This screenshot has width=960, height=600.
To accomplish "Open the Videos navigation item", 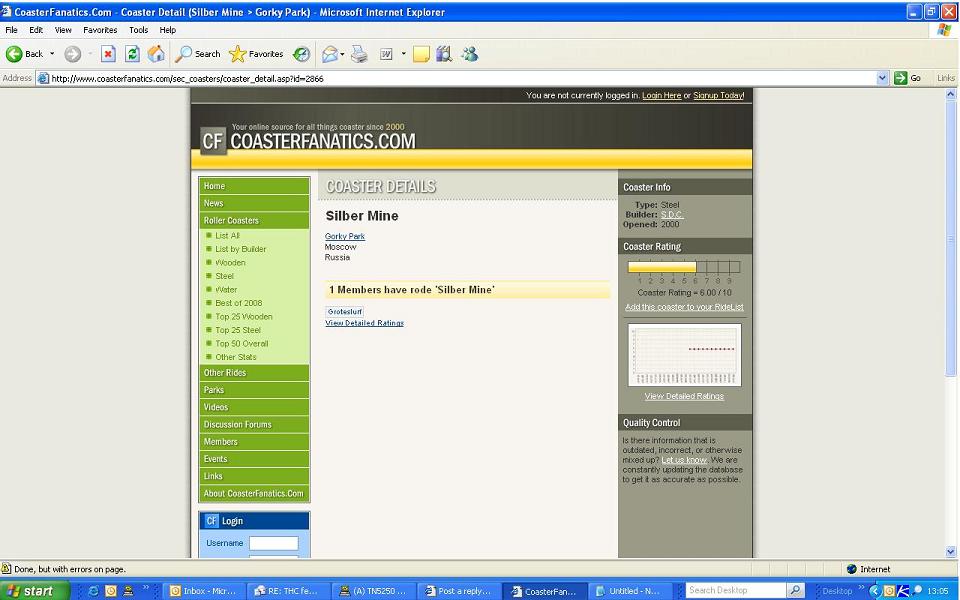I will (254, 407).
